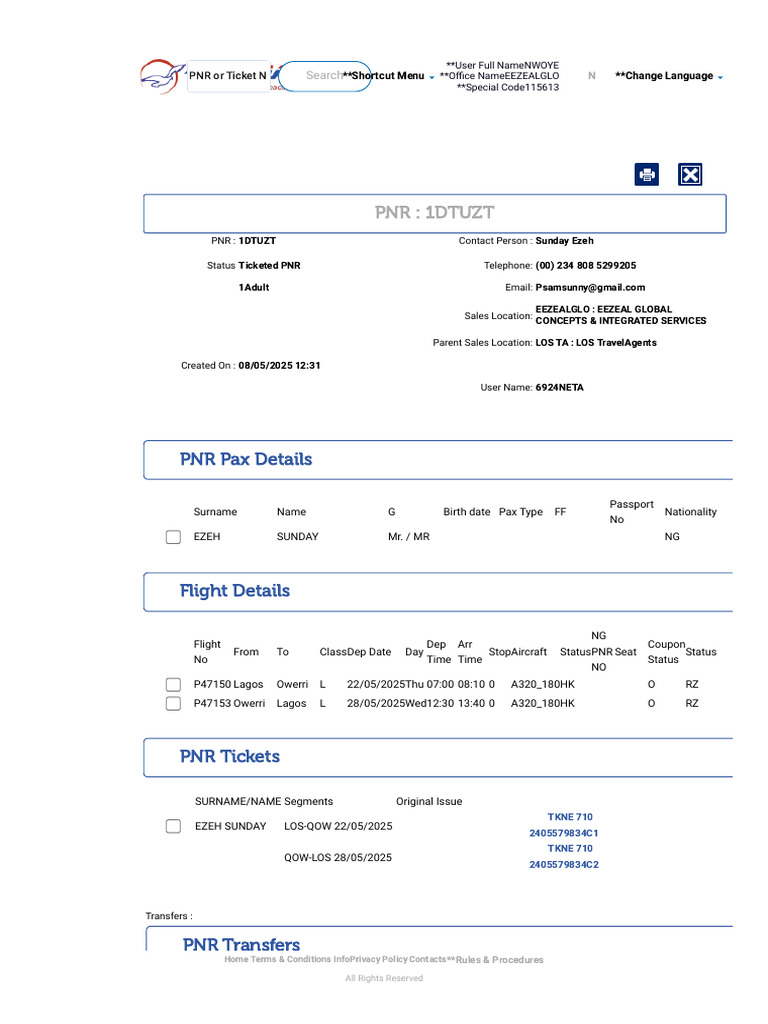Select flight P47150 Lagos to Owerri checkbox
The width and height of the screenshot is (768, 1024).
[x=173, y=685]
